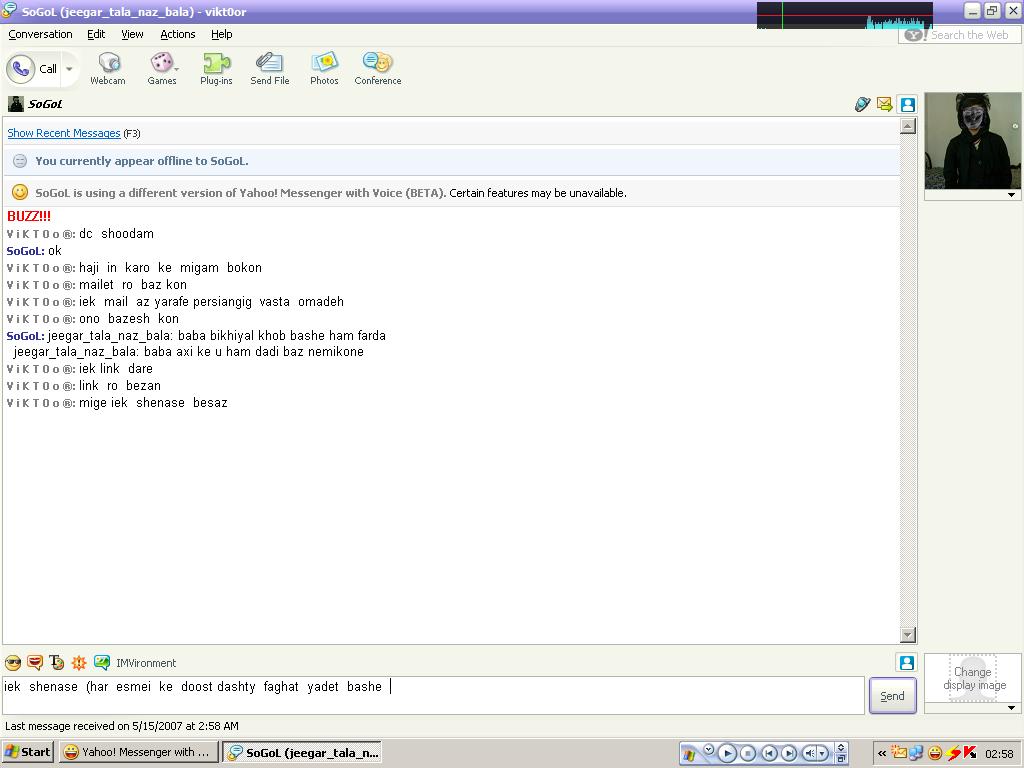Open the IMVironment selector icon
Image resolution: width=1024 pixels, height=768 pixels.
[x=102, y=663]
